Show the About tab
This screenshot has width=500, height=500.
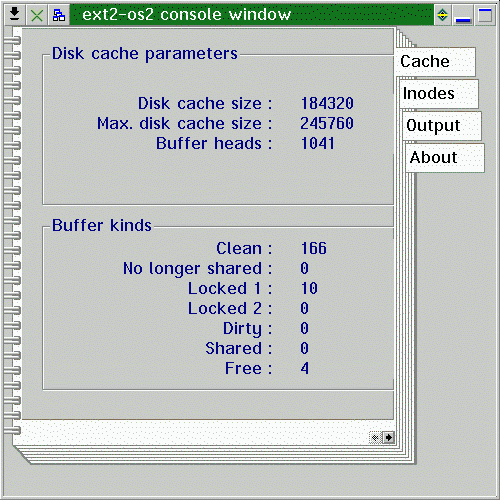445,158
